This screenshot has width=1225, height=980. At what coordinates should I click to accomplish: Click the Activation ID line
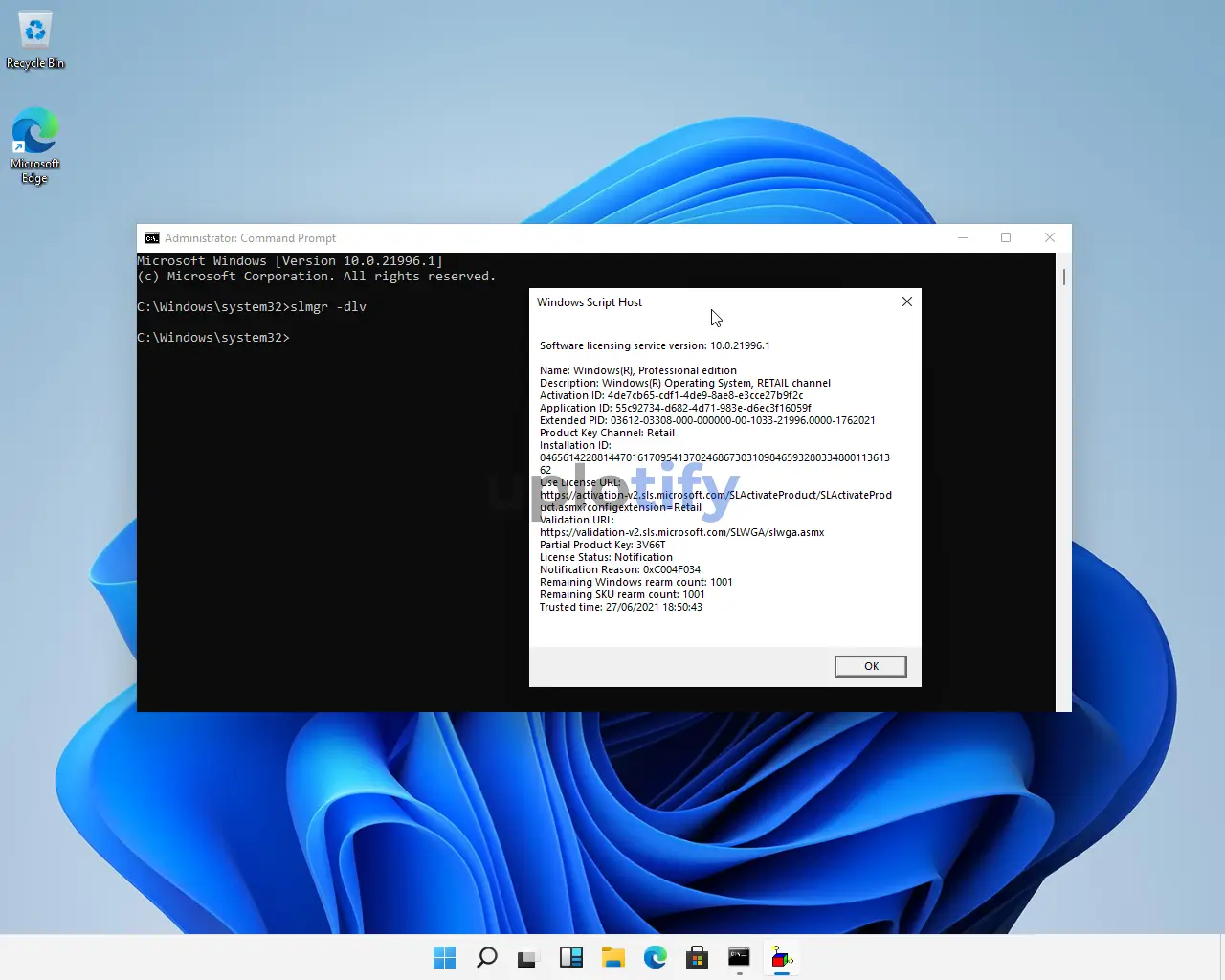point(672,395)
